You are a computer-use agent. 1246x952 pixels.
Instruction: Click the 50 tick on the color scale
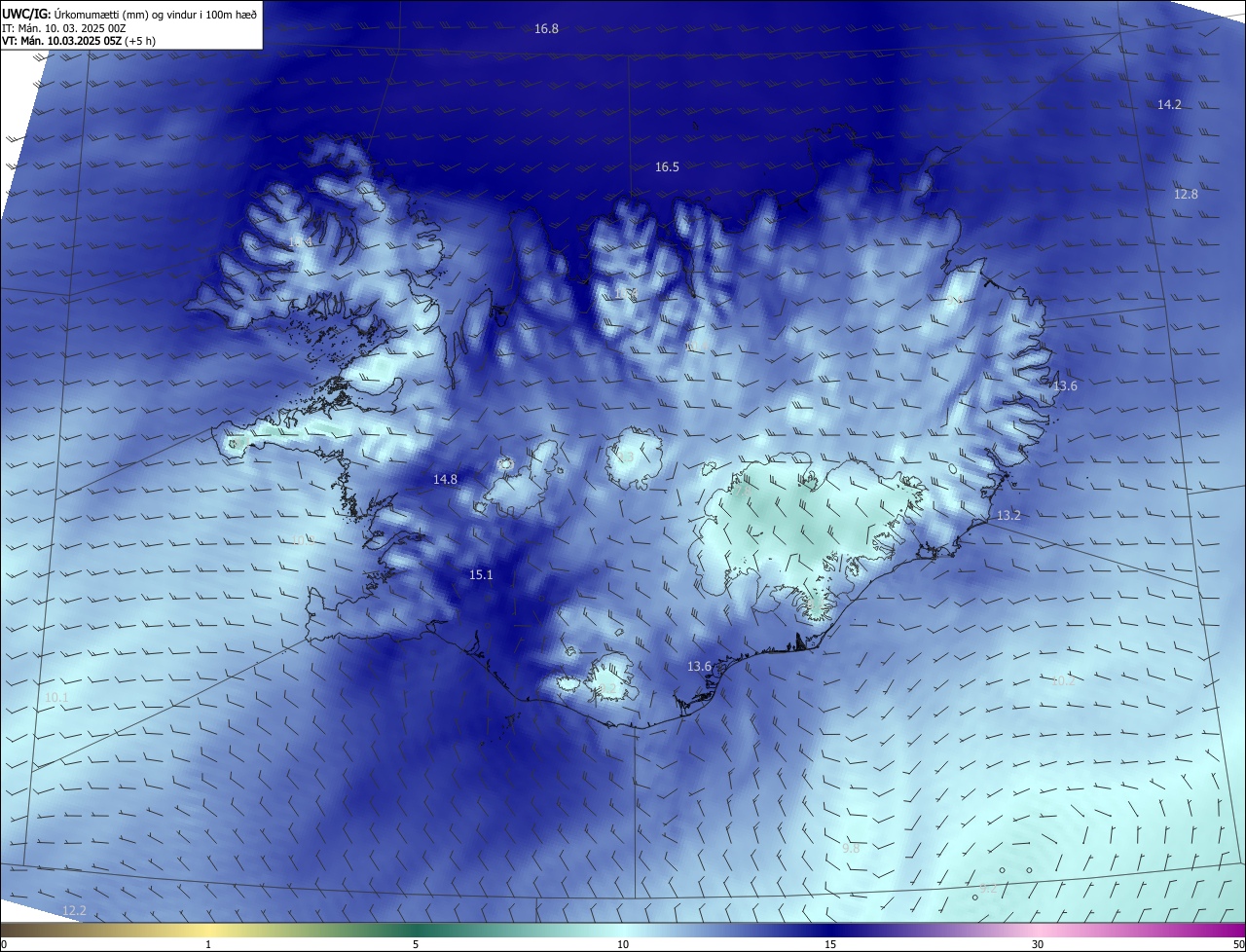pos(1238,944)
